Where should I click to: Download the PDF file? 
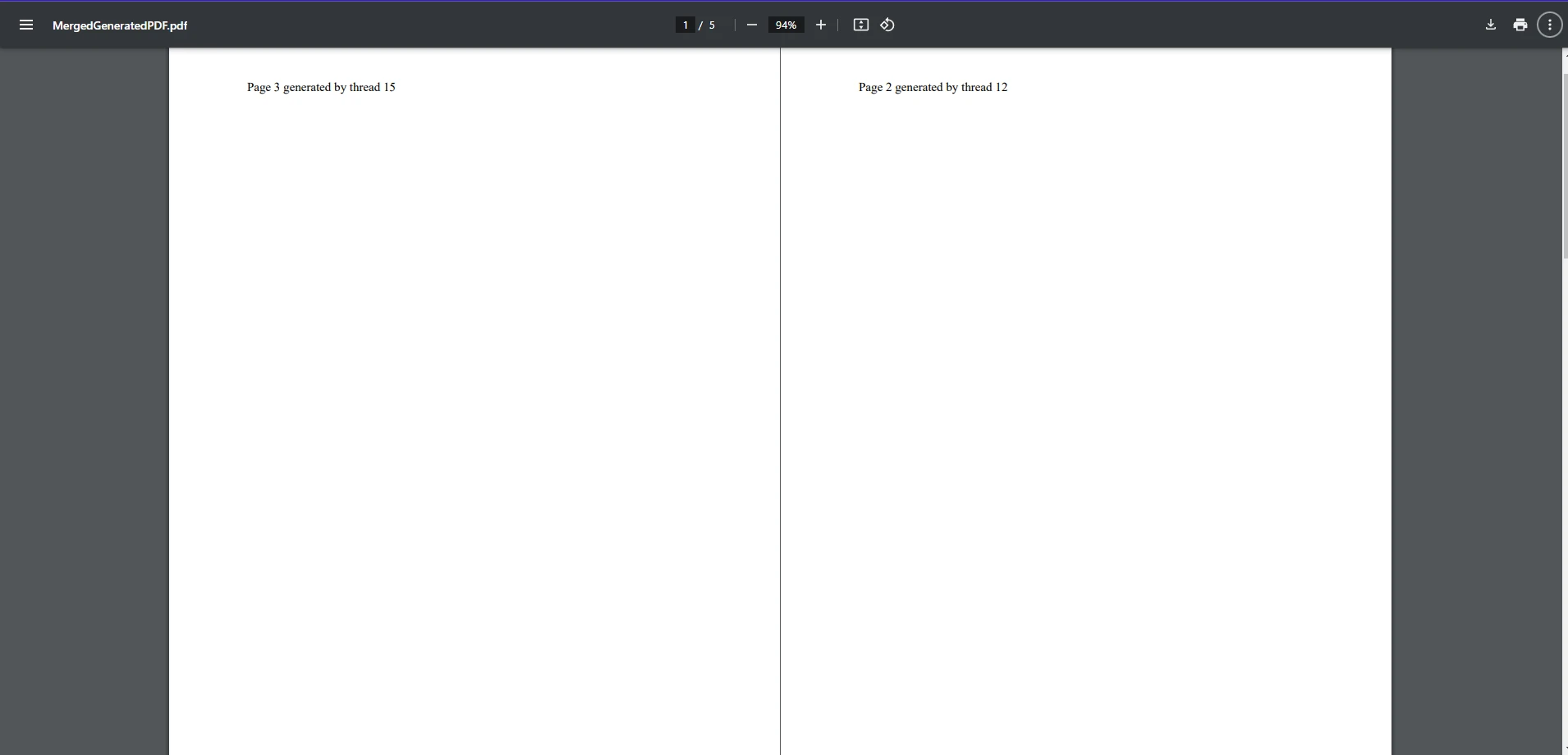[x=1490, y=25]
